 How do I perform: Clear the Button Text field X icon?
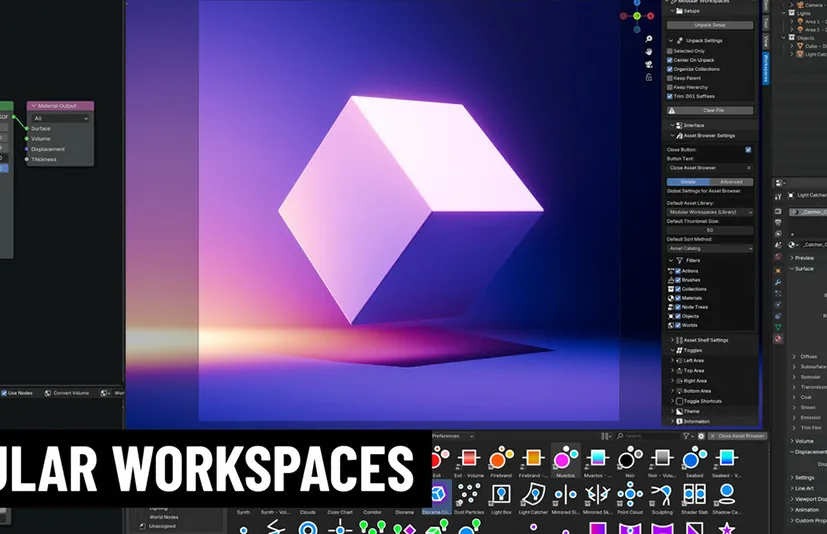point(749,168)
